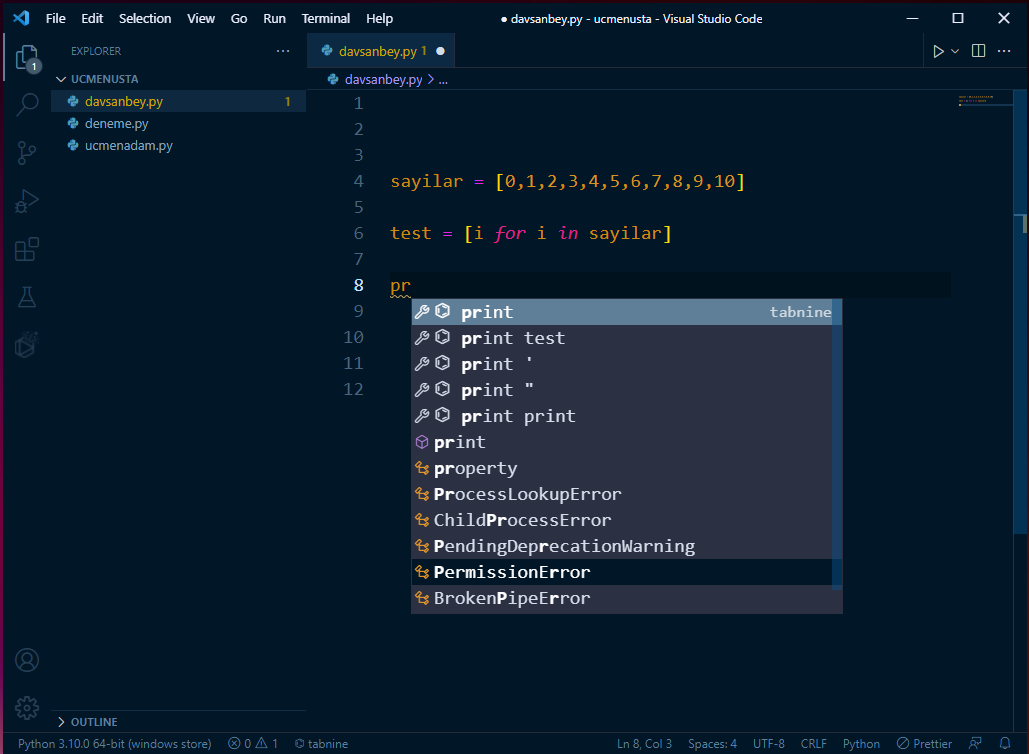The image size is (1029, 754).
Task: Open the Run and Debug view
Action: tap(27, 201)
